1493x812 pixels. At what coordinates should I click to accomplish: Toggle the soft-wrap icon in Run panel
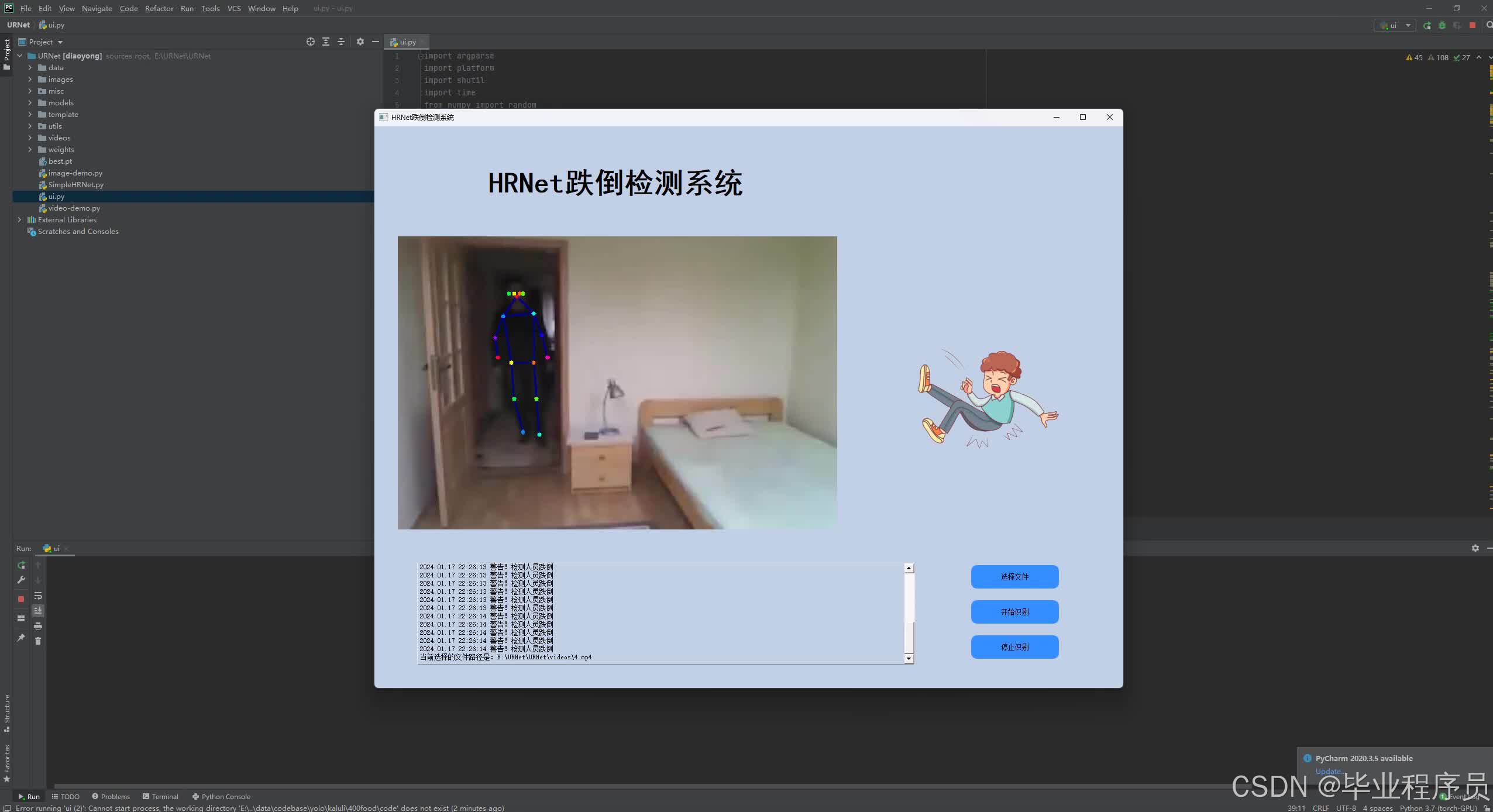tap(38, 596)
